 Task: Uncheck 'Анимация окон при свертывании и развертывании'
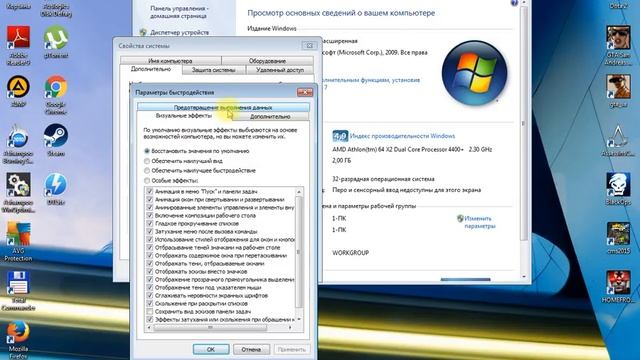[x=150, y=200]
